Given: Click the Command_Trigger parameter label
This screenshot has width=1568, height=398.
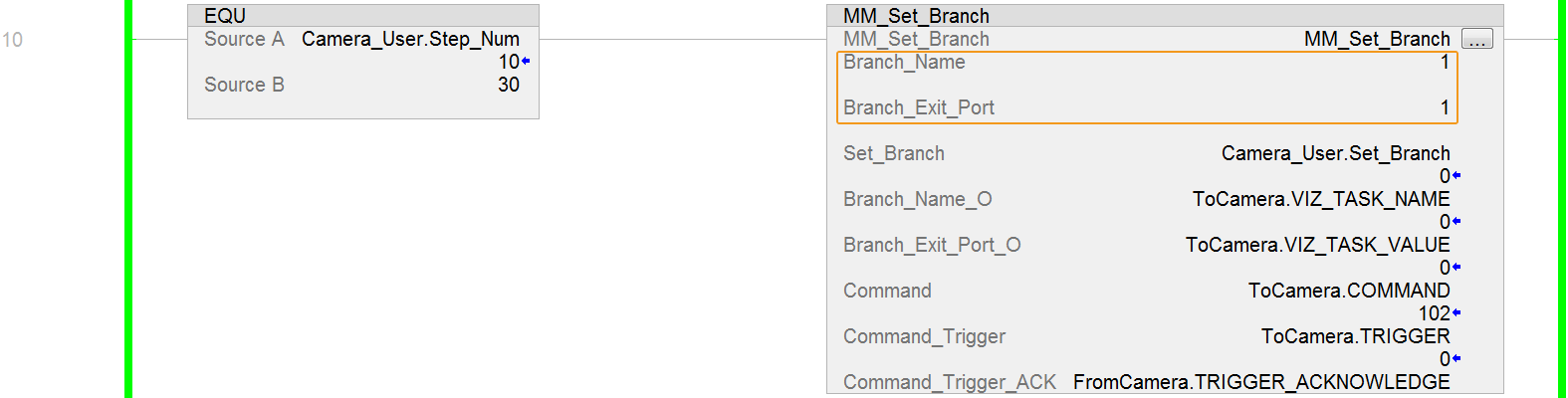Looking at the screenshot, I should (x=924, y=336).
